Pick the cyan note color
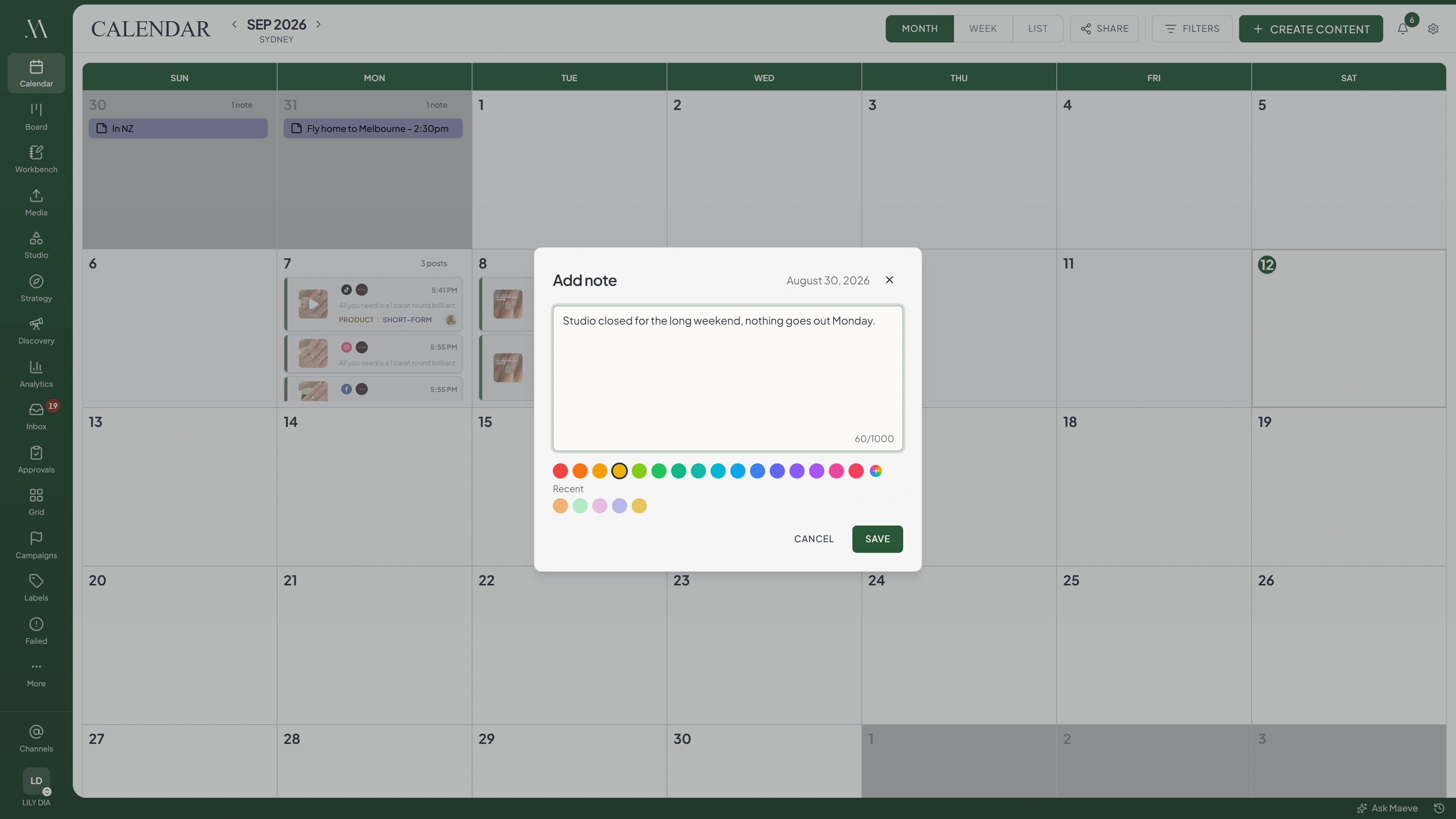 pyautogui.click(x=718, y=471)
